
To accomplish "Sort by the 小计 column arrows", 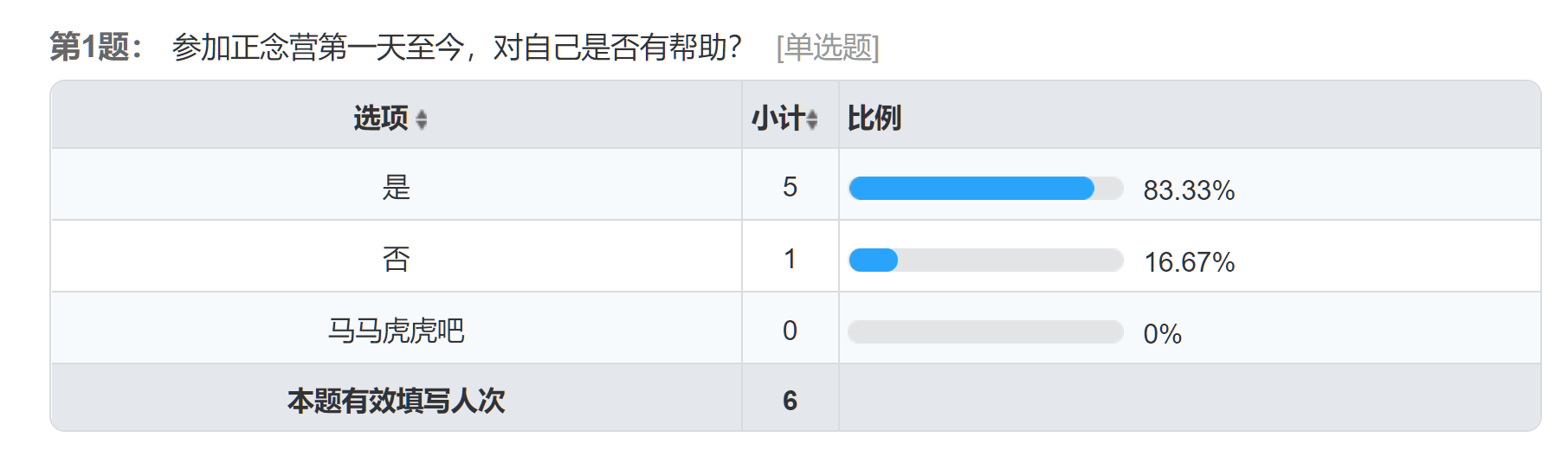I will click(x=812, y=119).
